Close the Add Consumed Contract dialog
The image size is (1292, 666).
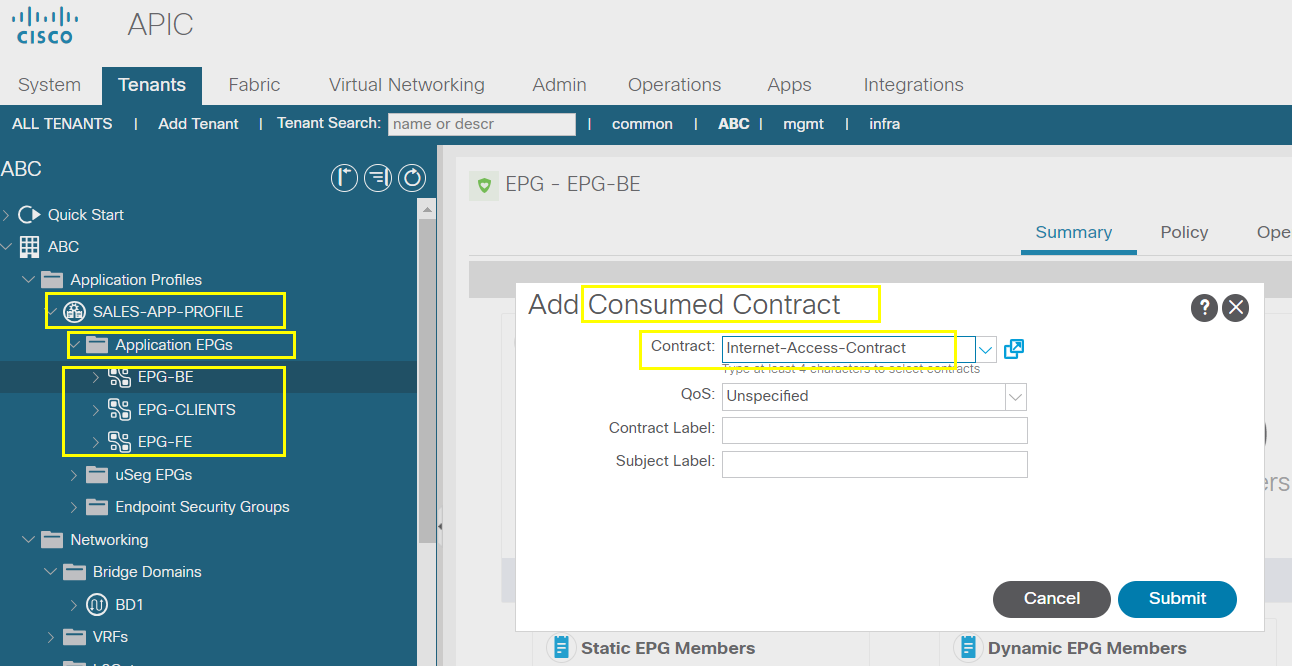tap(1236, 307)
